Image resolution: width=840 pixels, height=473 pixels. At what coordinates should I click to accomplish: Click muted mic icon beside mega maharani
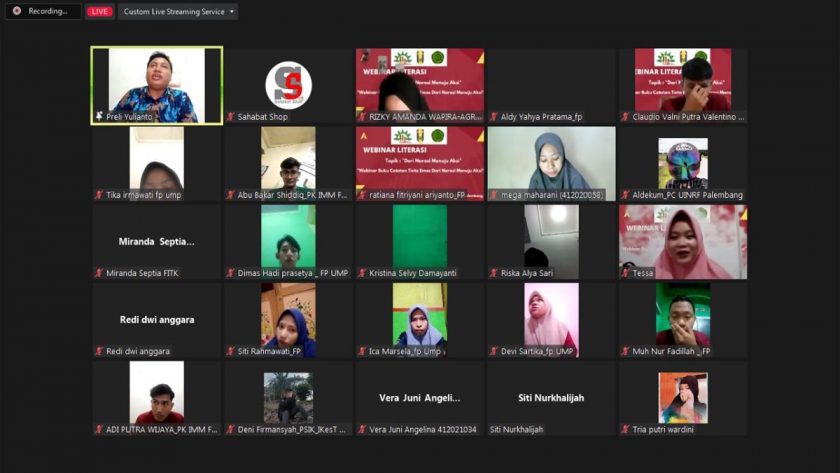pos(494,195)
